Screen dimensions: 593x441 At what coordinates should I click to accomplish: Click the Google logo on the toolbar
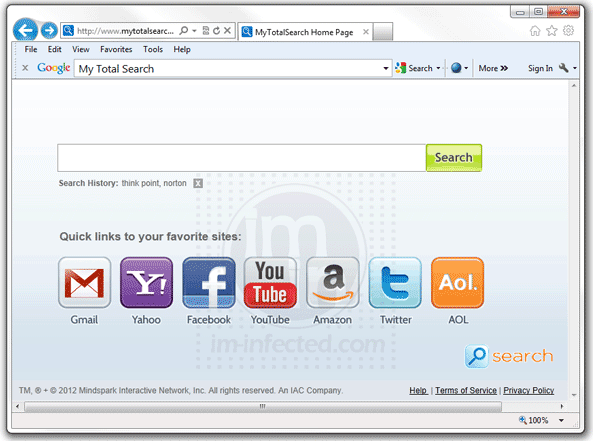click(54, 68)
